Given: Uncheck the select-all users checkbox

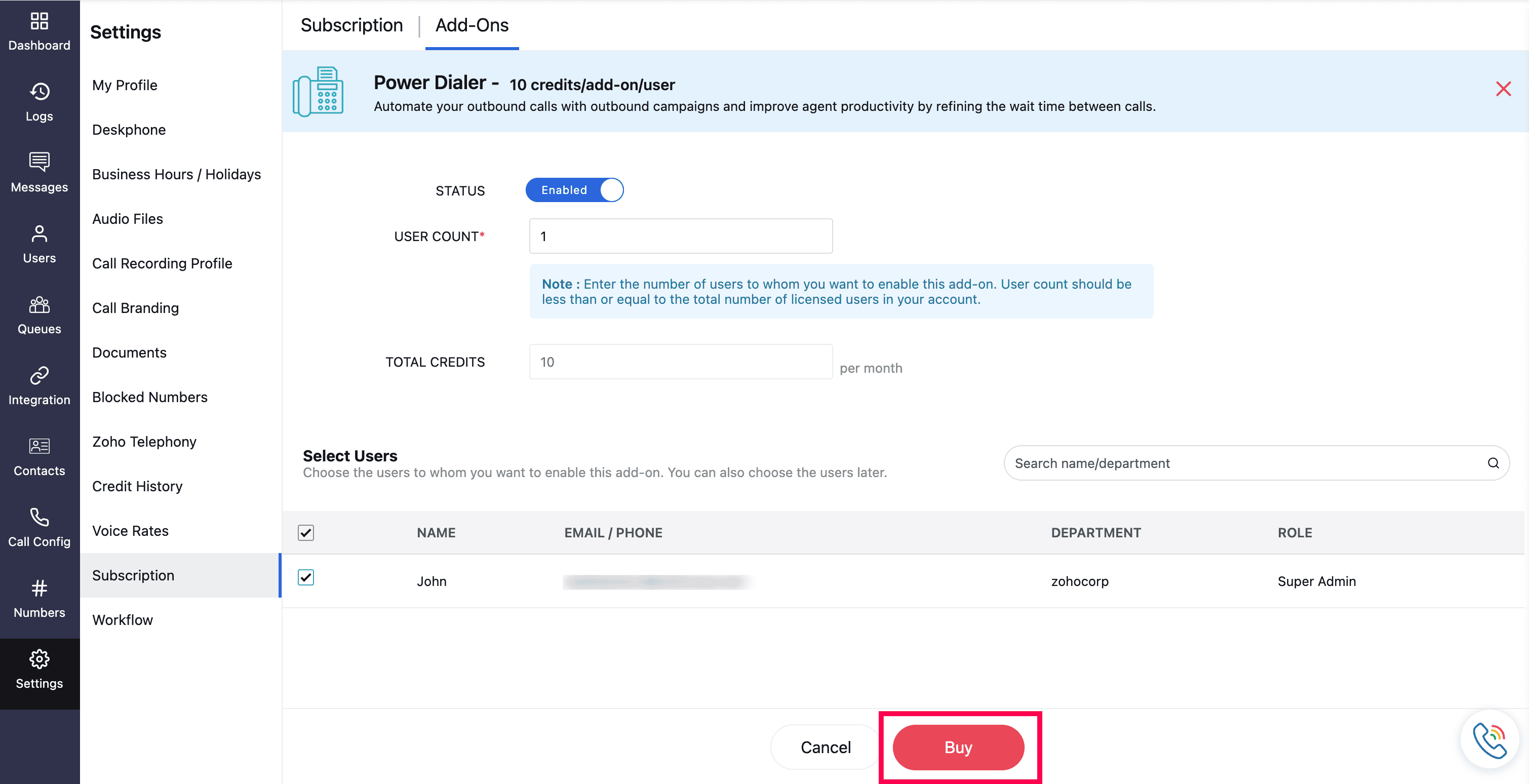Looking at the screenshot, I should click(x=306, y=532).
